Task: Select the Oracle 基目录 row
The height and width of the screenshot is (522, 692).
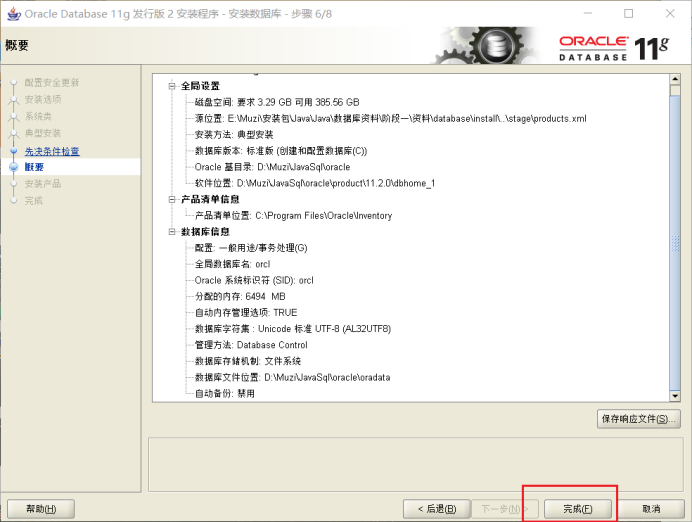Action: coord(272,167)
